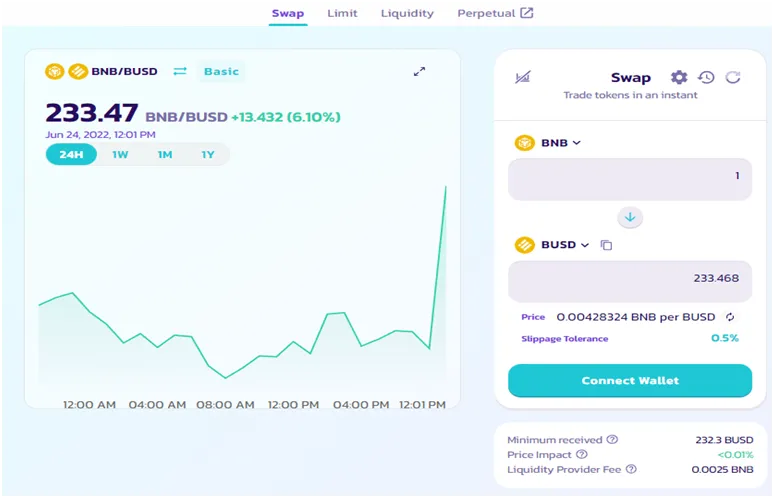Screen dimensions: 774x498
Task: Click the down arrow to switch tokens
Action: click(630, 217)
